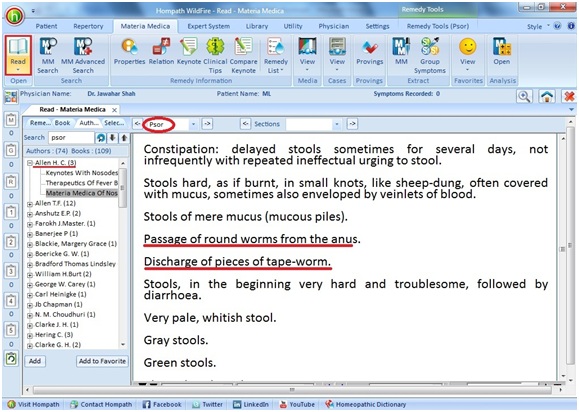This screenshot has height=412, width=579.
Task: Switch to Book tab in left panel
Action: pos(62,123)
